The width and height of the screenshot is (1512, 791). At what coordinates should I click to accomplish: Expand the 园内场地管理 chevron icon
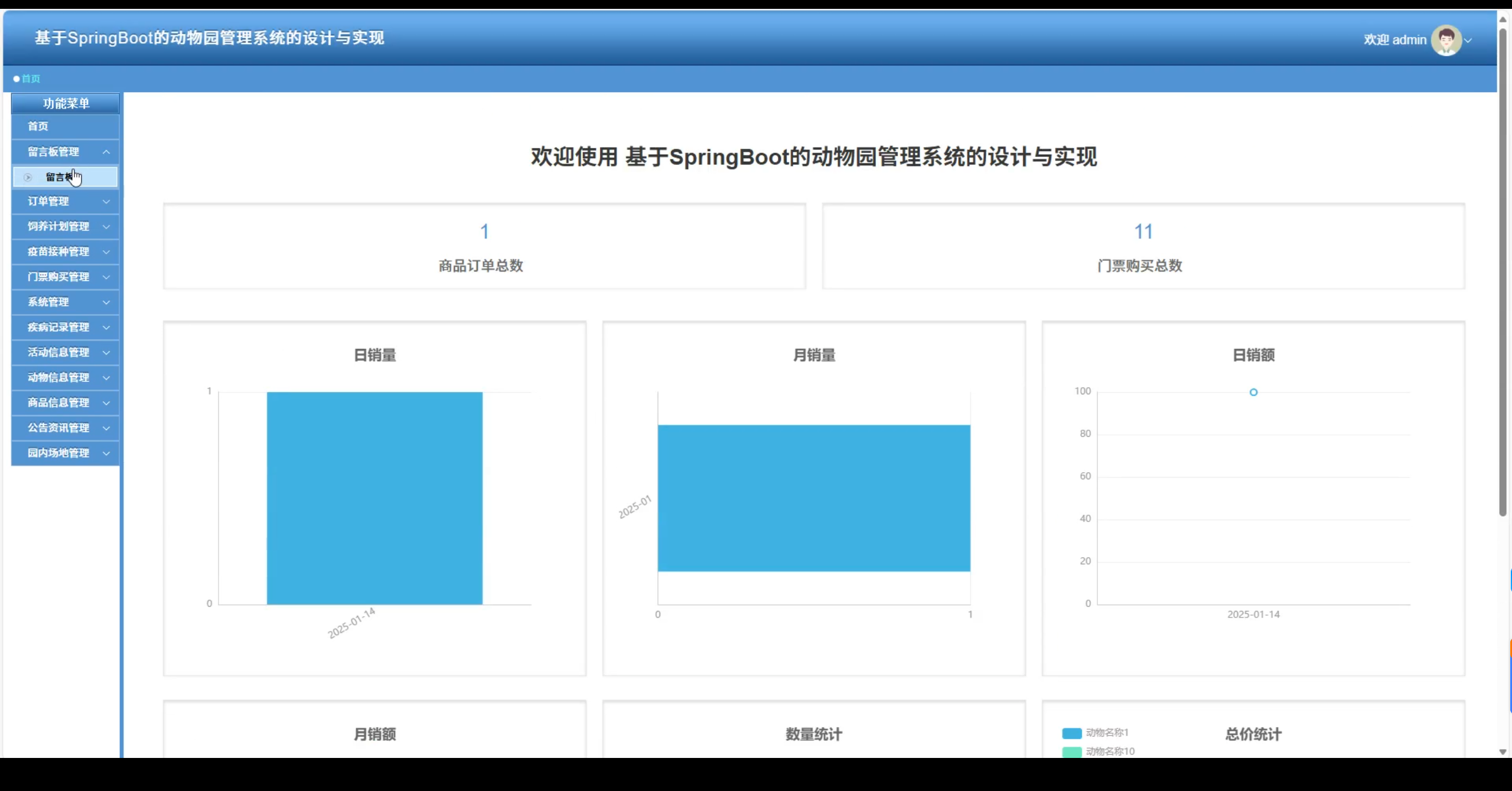[106, 453]
